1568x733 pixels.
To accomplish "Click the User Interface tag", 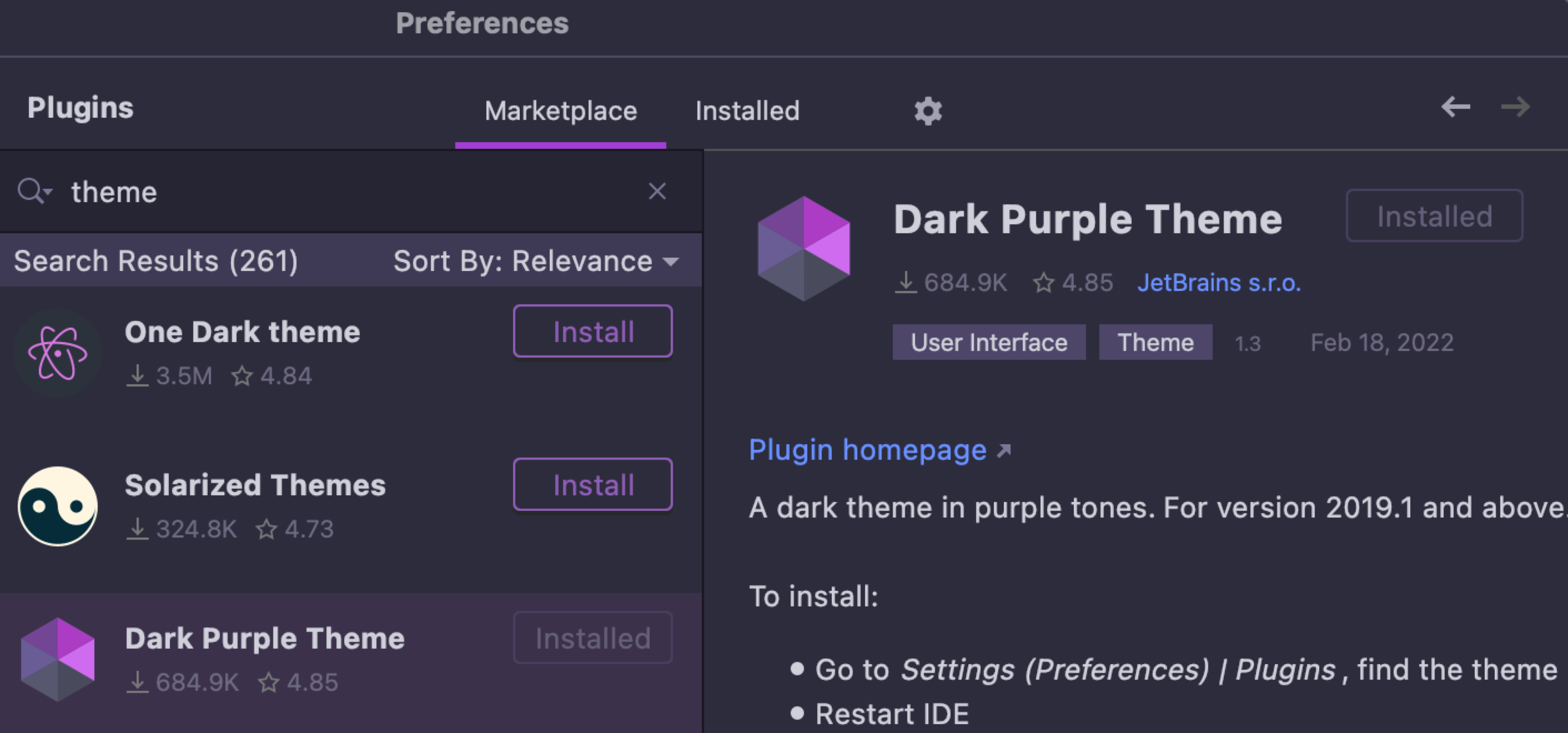I will (x=988, y=342).
